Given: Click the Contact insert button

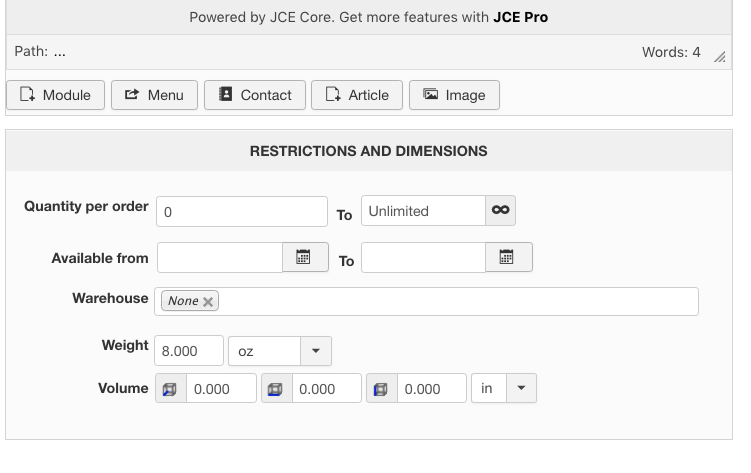Looking at the screenshot, I should pos(255,95).
